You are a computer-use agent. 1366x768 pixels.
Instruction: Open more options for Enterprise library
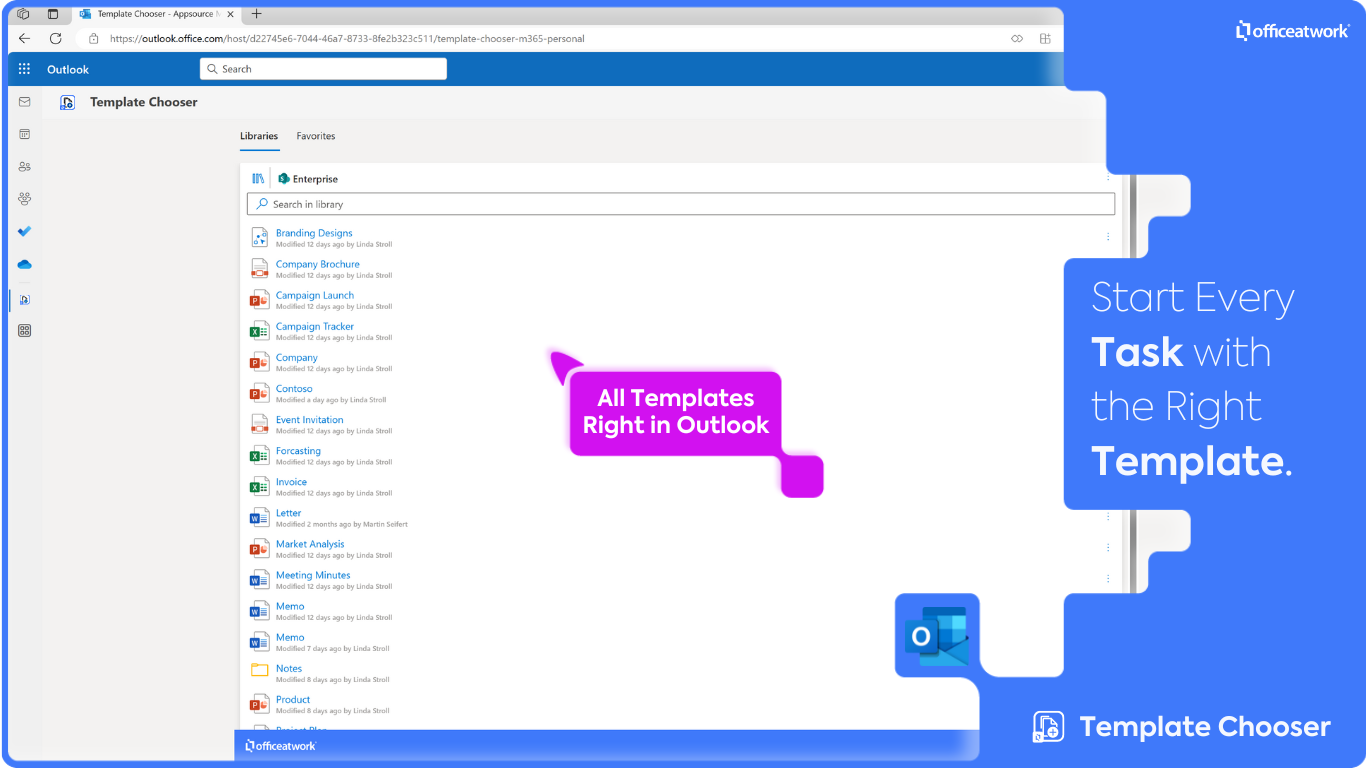[x=1108, y=179]
